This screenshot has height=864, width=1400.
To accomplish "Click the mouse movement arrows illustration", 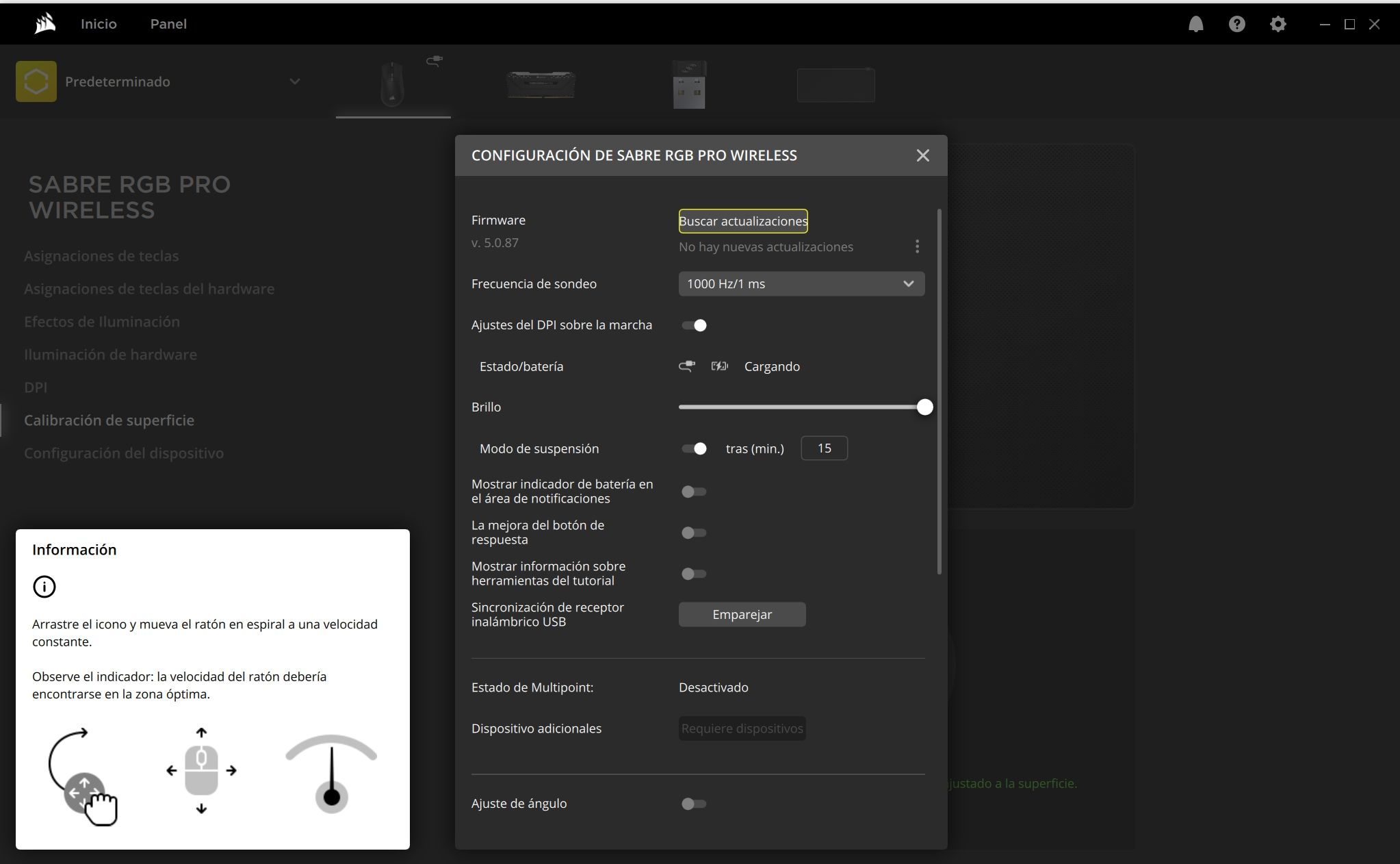I will click(x=201, y=771).
